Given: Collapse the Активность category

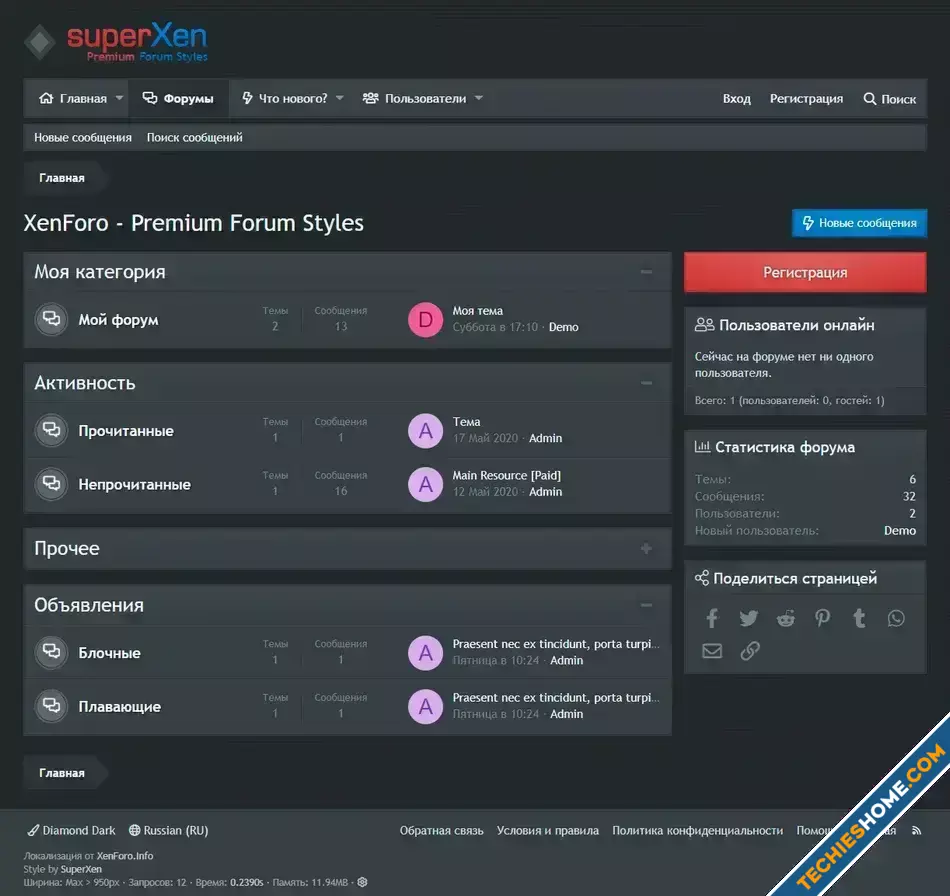Looking at the screenshot, I should 646,383.
